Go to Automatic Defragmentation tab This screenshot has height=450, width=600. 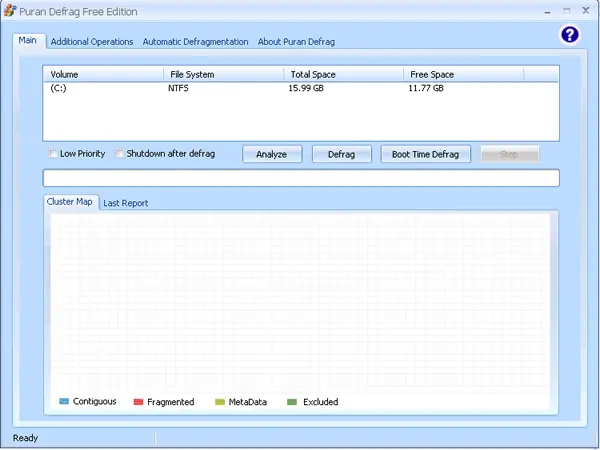point(195,42)
